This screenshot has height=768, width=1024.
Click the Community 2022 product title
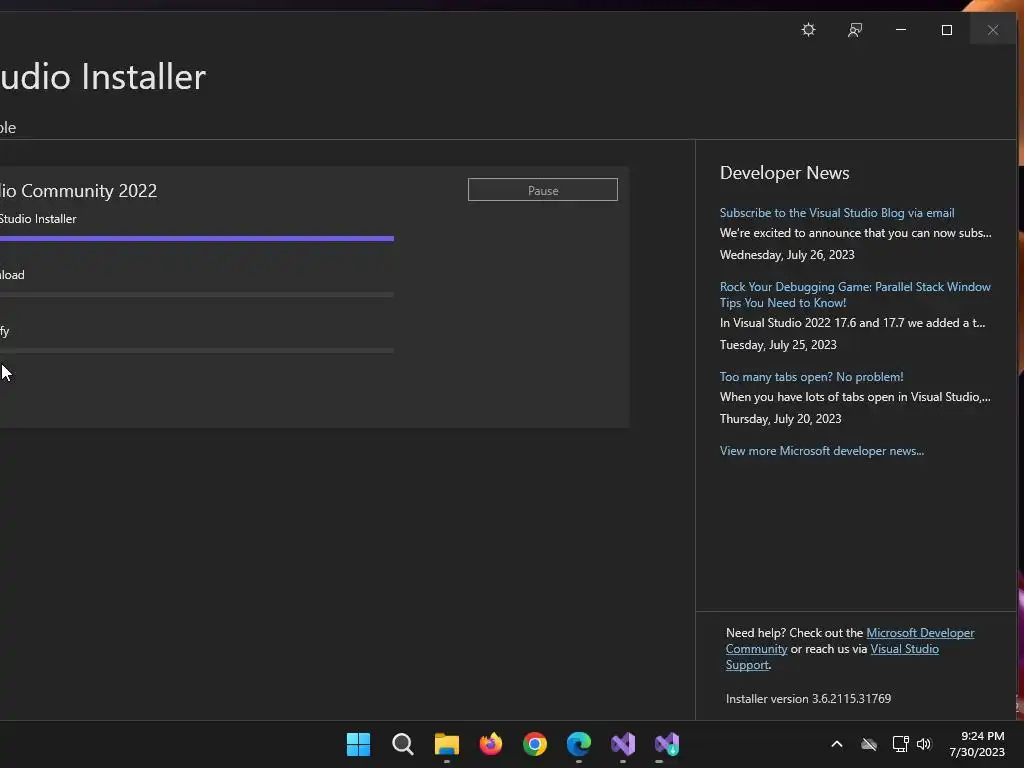coord(78,191)
